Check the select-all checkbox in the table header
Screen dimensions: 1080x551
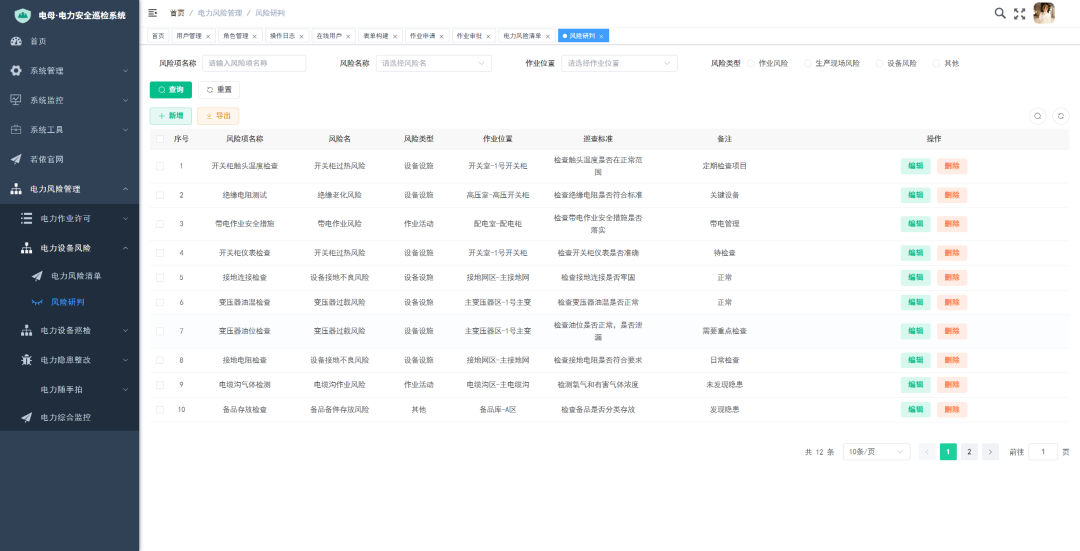point(160,139)
